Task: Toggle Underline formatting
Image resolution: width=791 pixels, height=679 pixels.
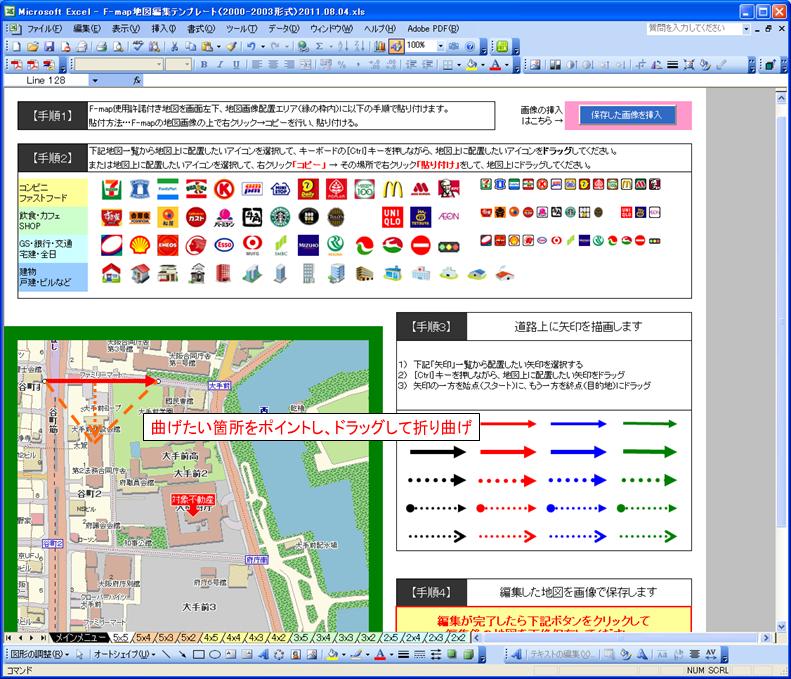Action: click(236, 65)
